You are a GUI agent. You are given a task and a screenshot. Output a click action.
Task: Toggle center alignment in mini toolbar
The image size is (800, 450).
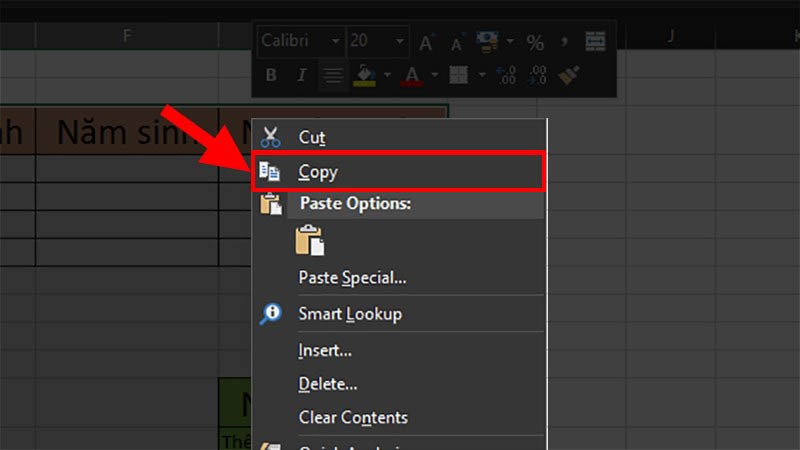tap(331, 74)
